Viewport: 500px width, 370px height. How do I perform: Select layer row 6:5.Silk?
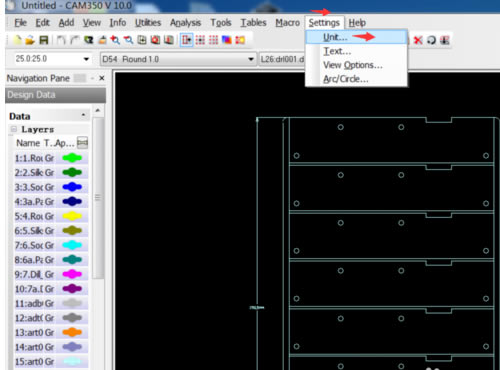click(x=51, y=231)
